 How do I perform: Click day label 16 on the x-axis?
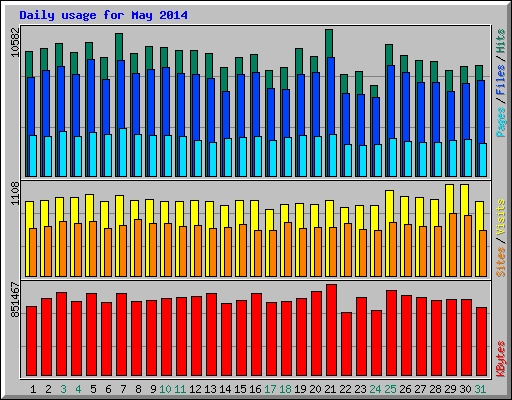255,389
